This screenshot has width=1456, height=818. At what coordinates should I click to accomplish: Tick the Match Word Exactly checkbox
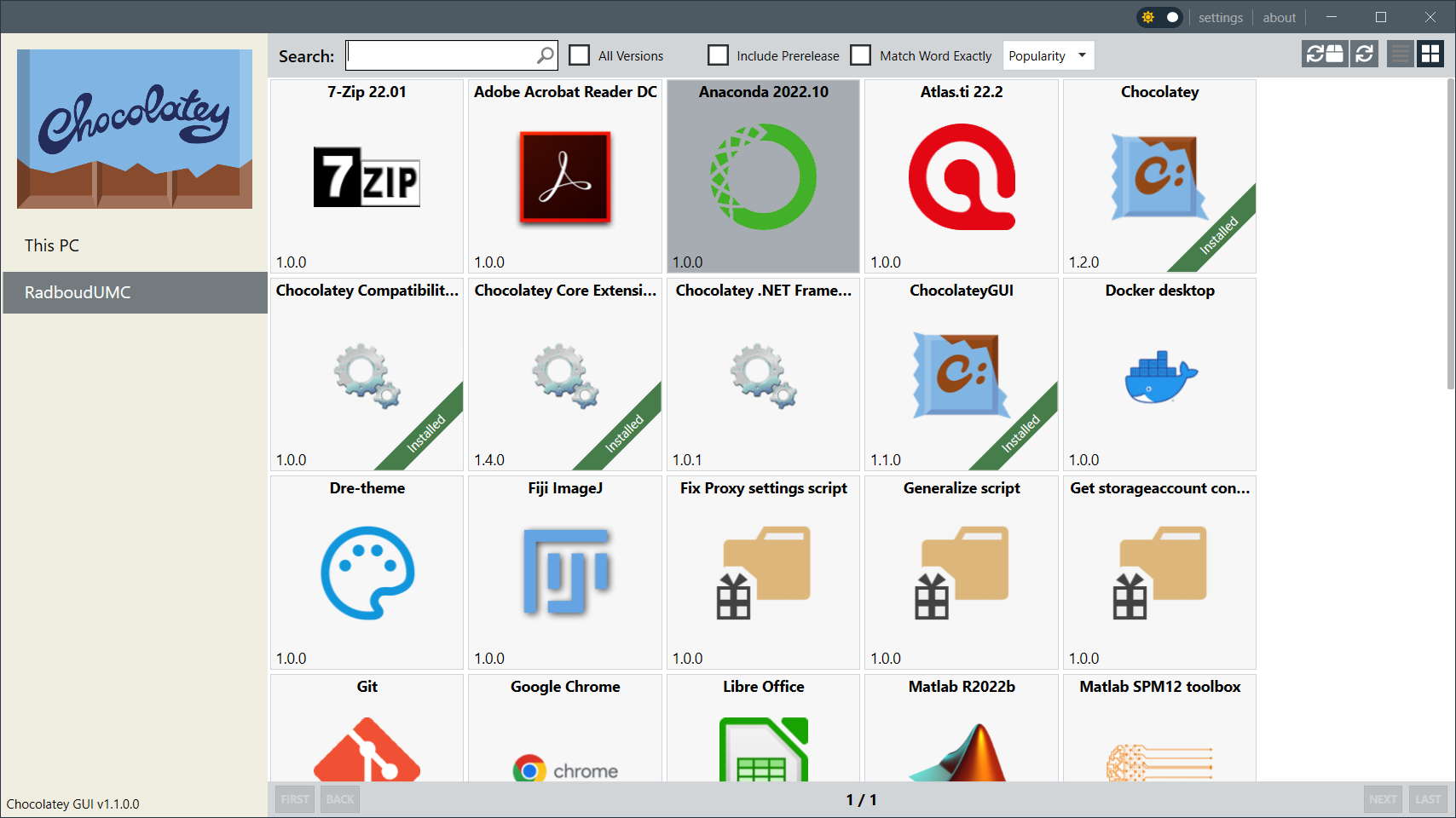[861, 55]
